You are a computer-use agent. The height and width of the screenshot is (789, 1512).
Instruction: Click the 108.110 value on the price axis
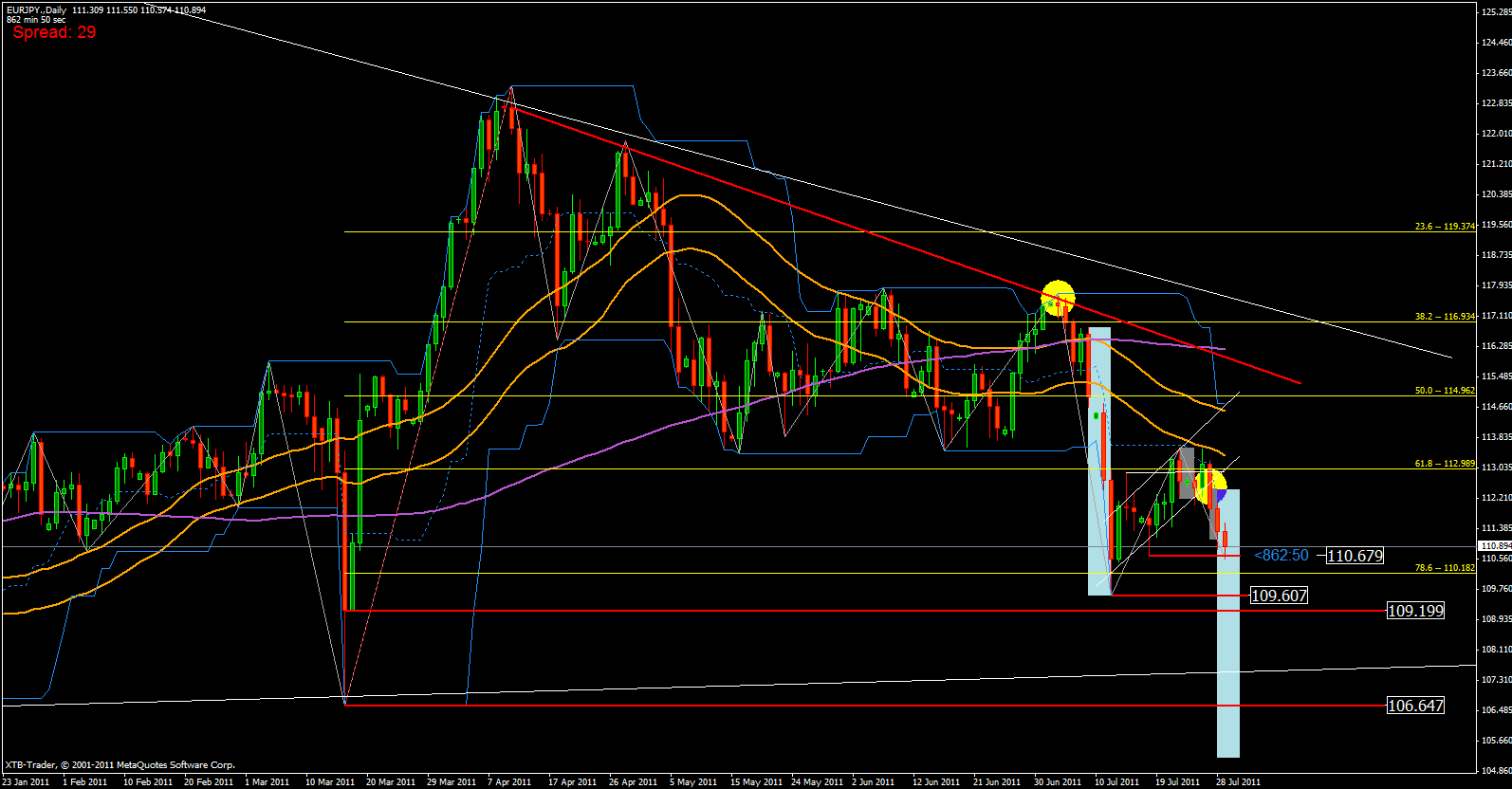(x=1496, y=650)
